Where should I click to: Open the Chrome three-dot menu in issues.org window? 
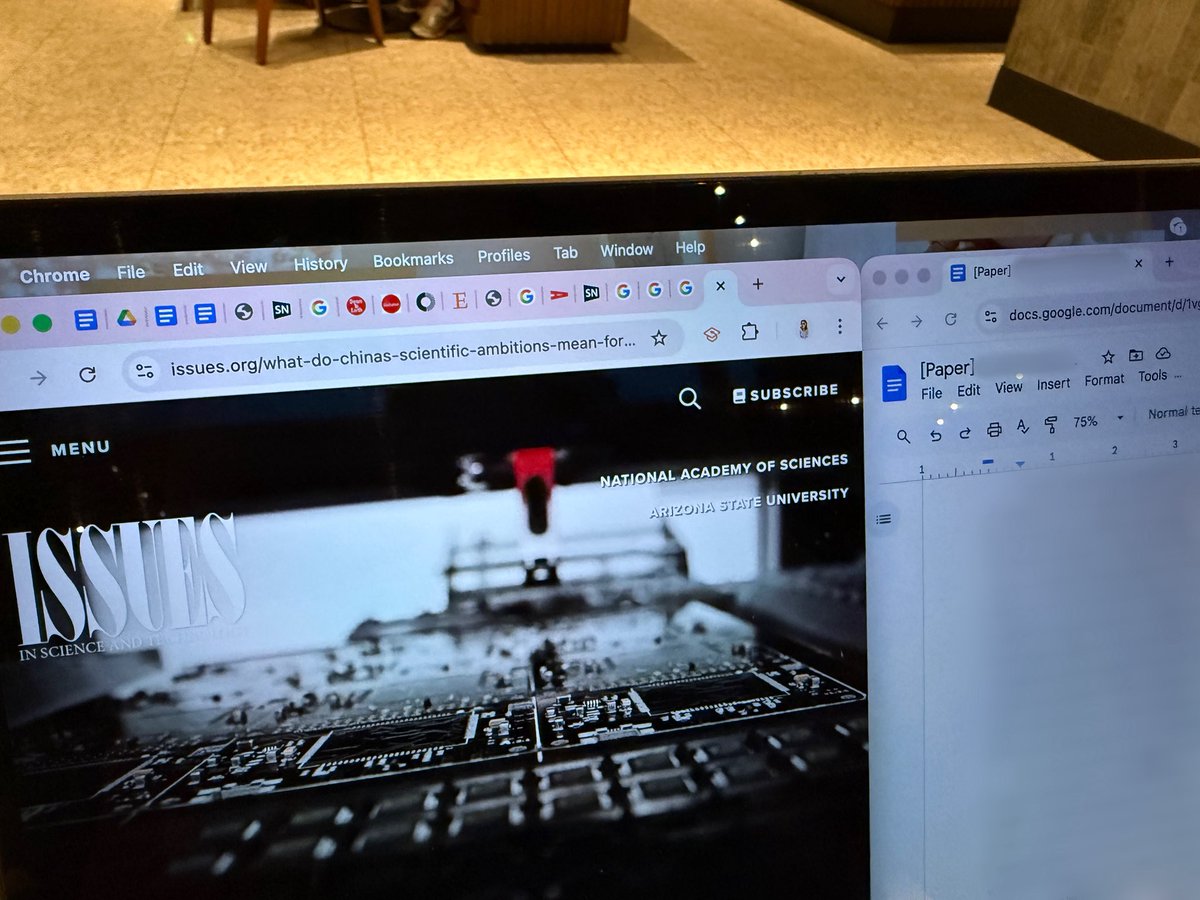(x=840, y=326)
